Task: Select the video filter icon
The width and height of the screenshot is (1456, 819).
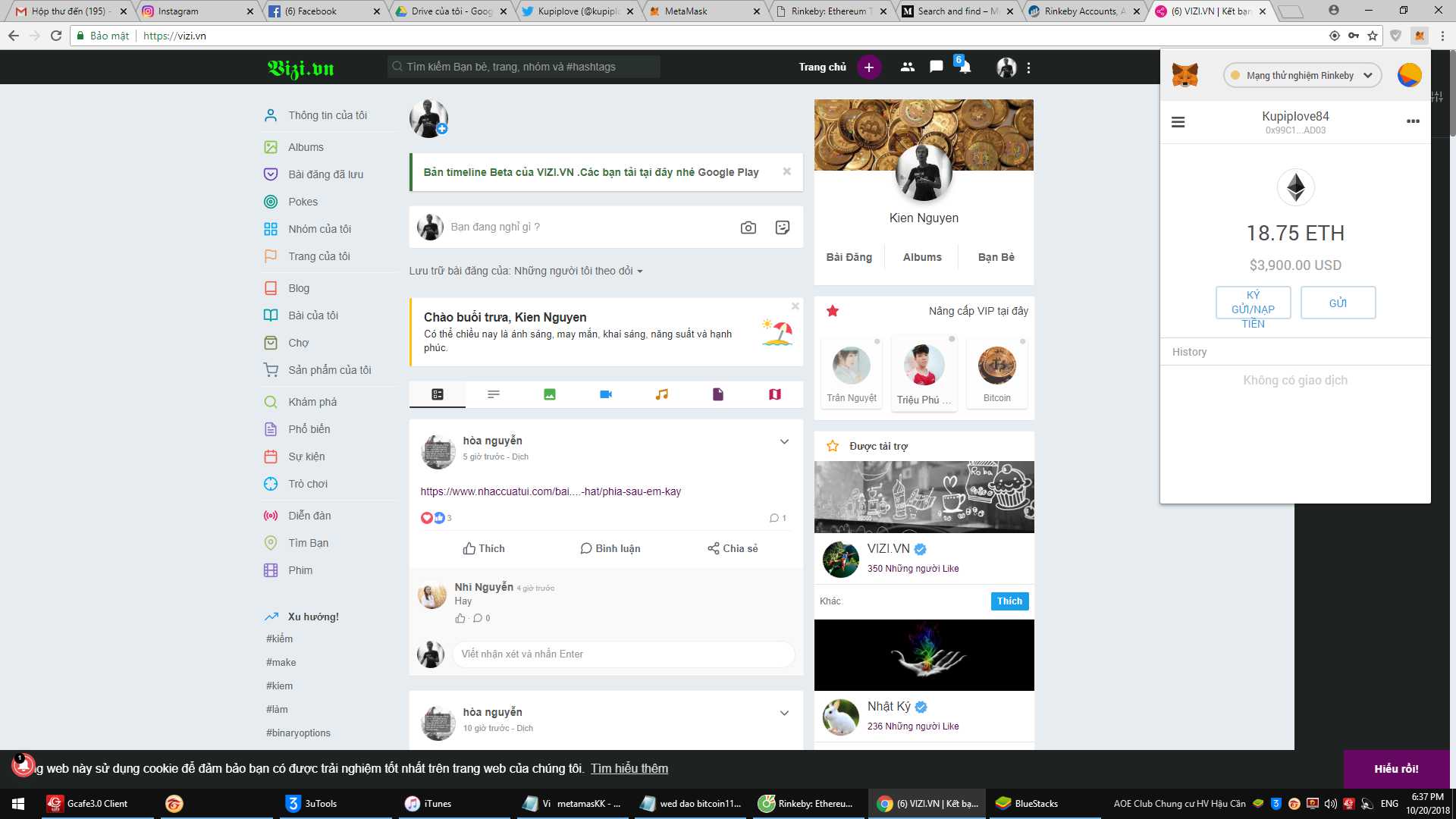Action: click(x=605, y=394)
